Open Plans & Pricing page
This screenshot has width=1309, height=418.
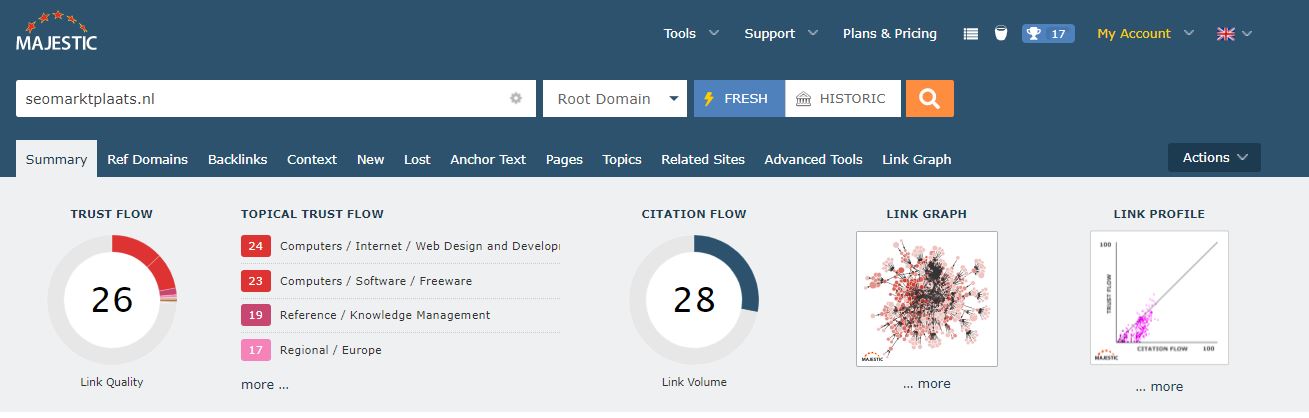tap(890, 34)
